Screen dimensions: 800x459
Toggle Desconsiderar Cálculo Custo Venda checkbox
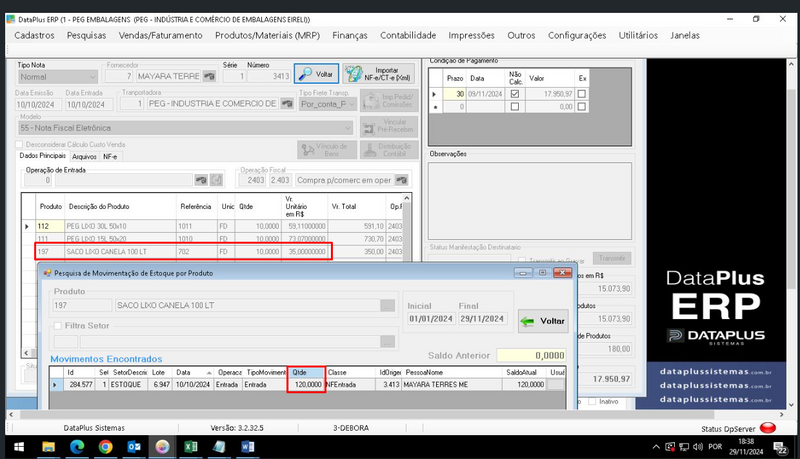[19, 144]
